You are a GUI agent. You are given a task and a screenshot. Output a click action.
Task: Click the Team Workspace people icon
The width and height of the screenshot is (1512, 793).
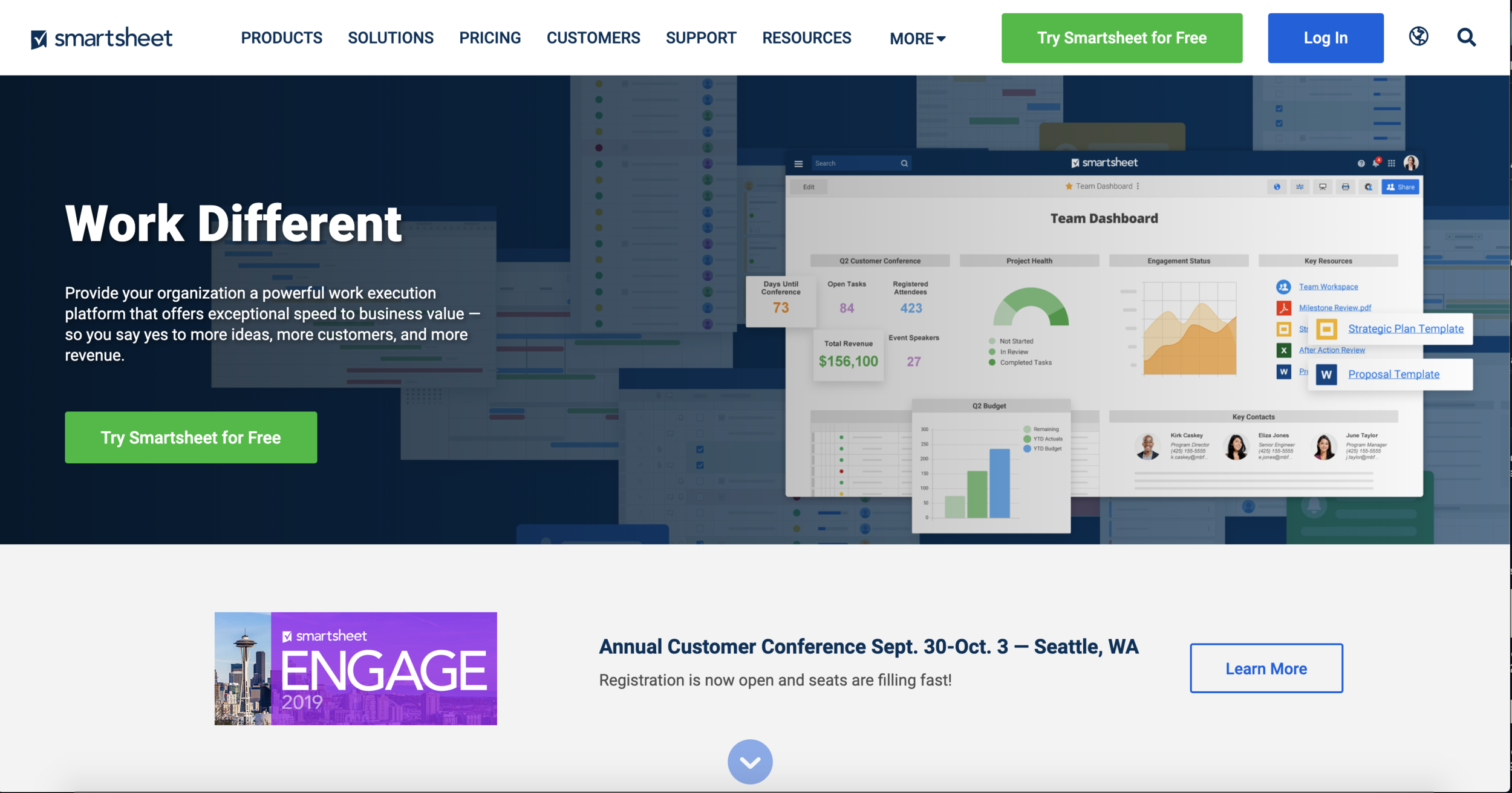pos(1283,287)
